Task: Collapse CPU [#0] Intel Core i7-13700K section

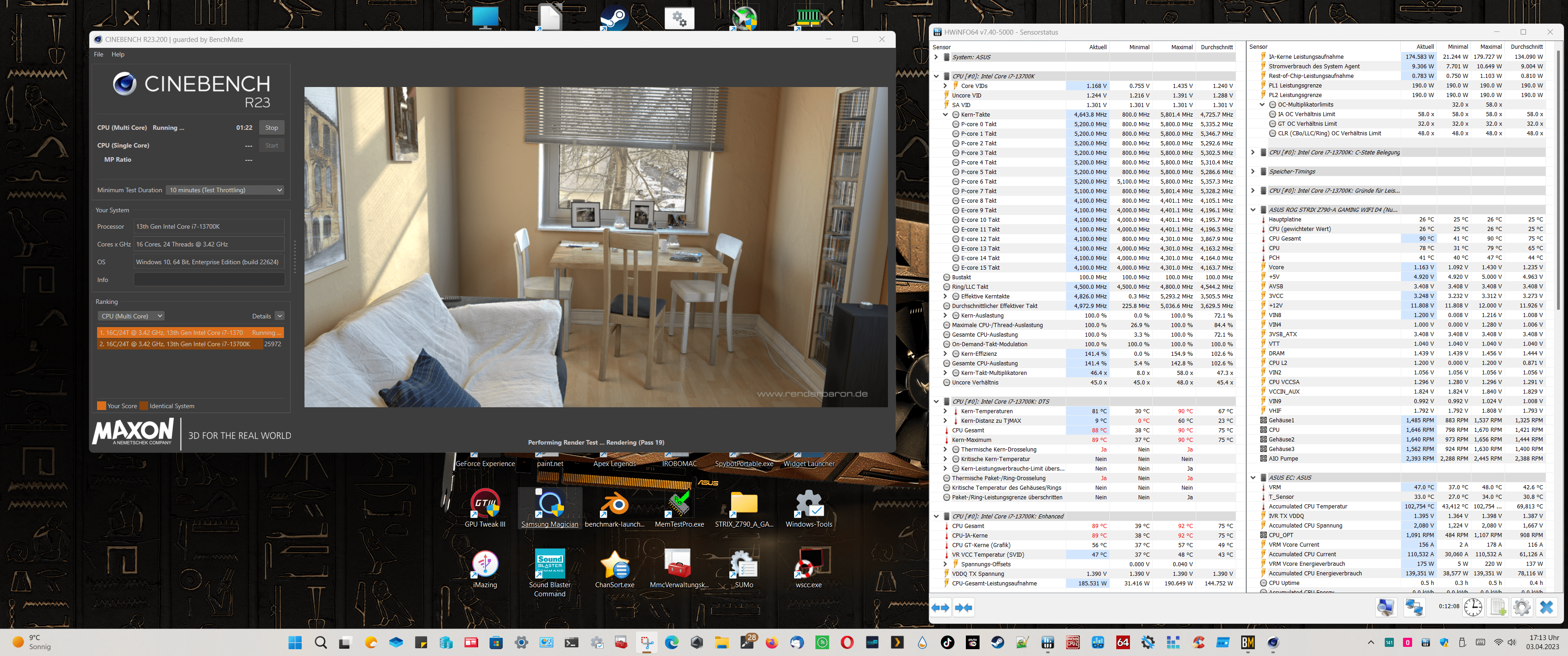Action: (936, 76)
